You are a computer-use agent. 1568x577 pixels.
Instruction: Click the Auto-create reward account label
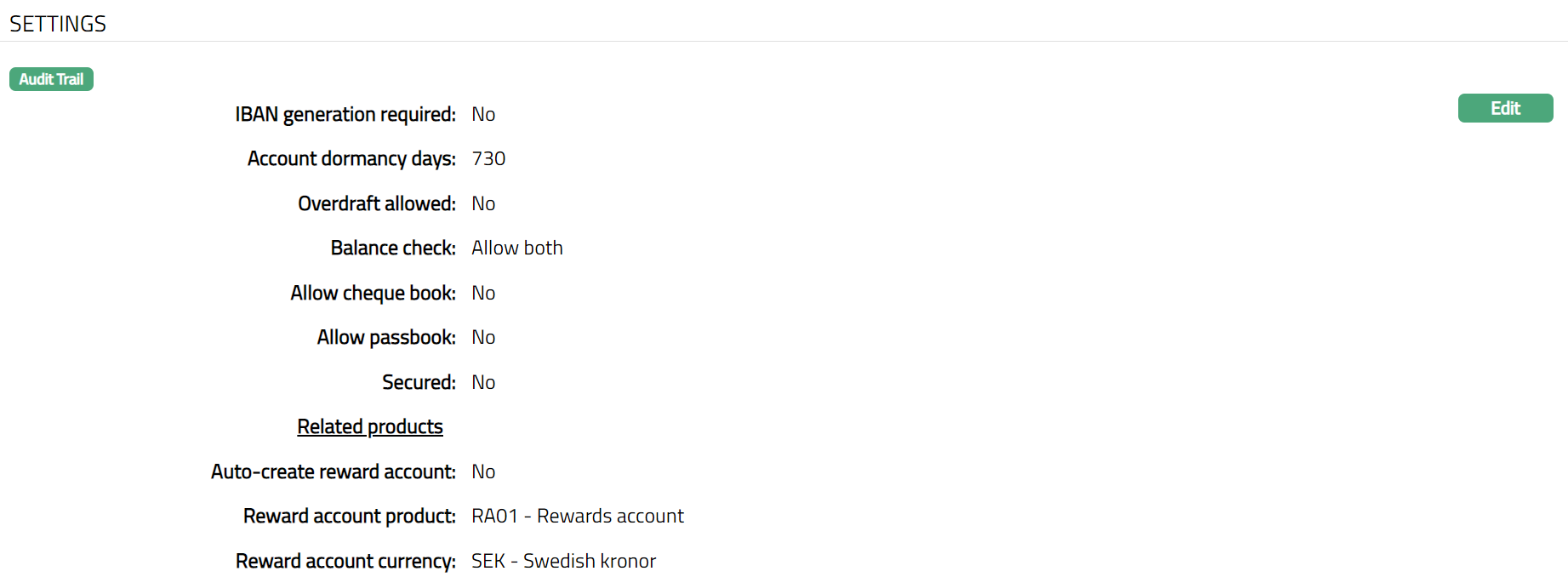(333, 471)
